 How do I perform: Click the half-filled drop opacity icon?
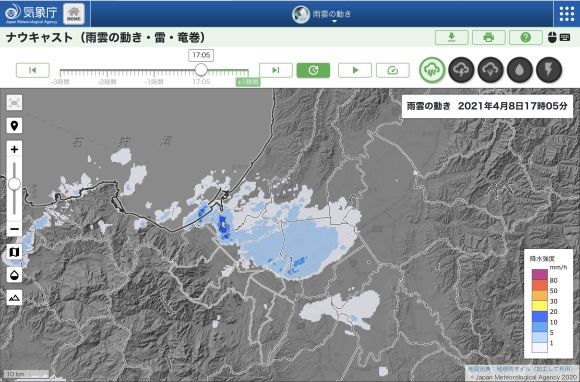14,275
